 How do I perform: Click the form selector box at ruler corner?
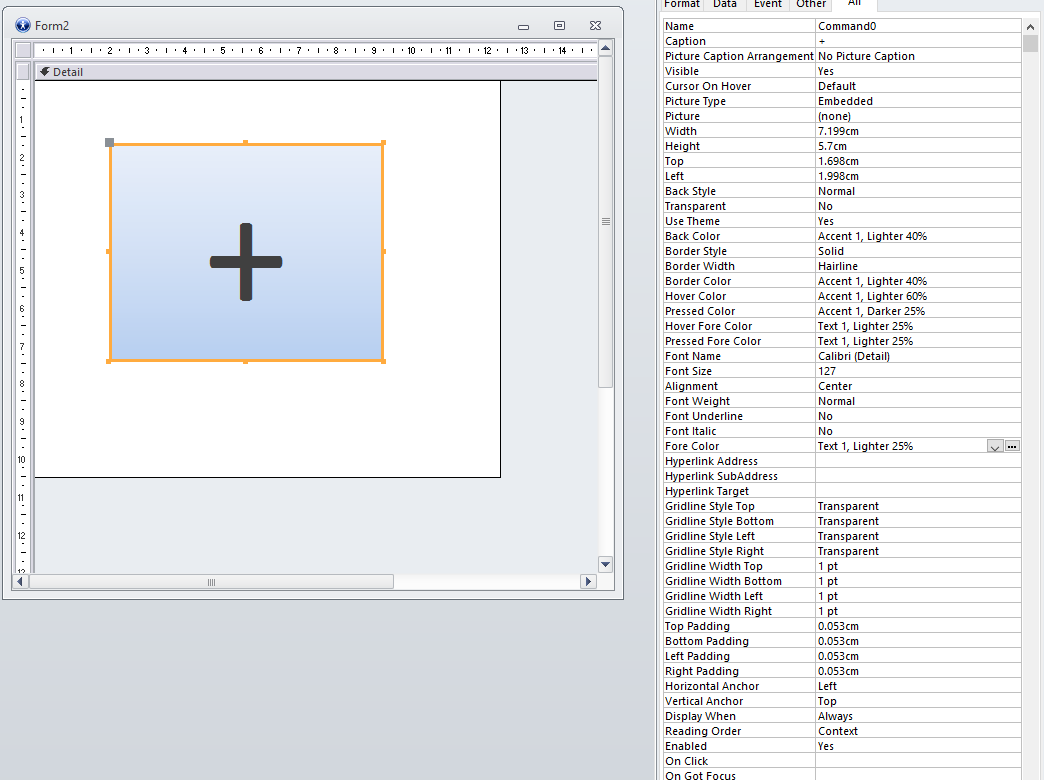(23, 50)
